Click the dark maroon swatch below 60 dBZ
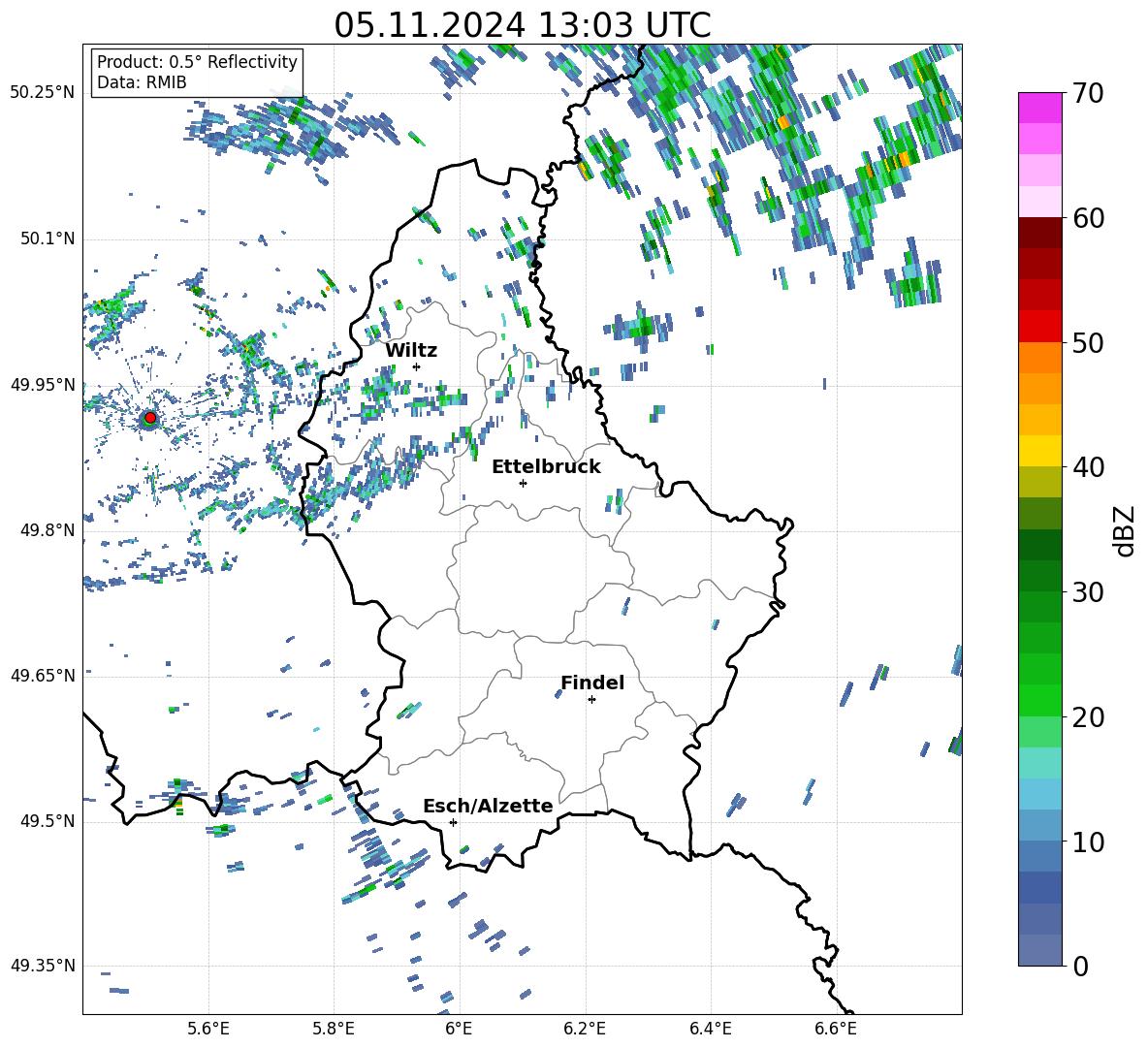 point(1039,233)
